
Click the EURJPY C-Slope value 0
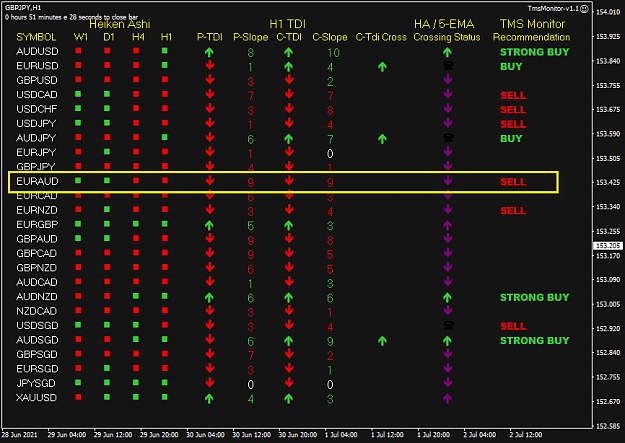pos(330,154)
